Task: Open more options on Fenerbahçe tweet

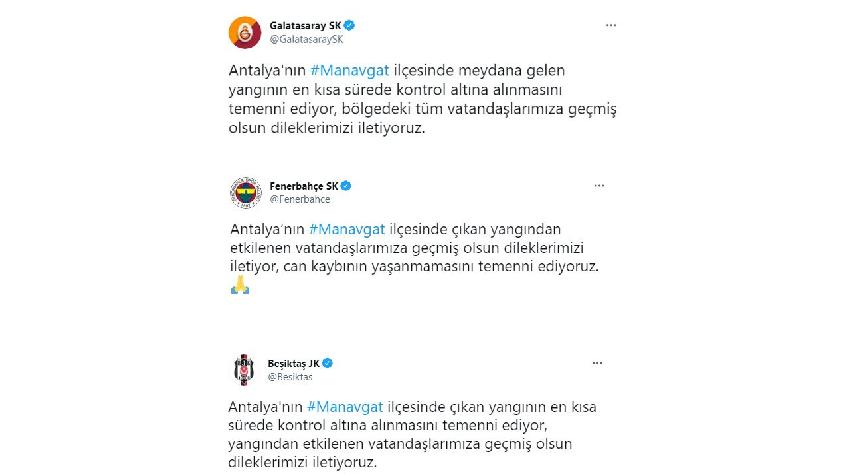Action: (599, 185)
